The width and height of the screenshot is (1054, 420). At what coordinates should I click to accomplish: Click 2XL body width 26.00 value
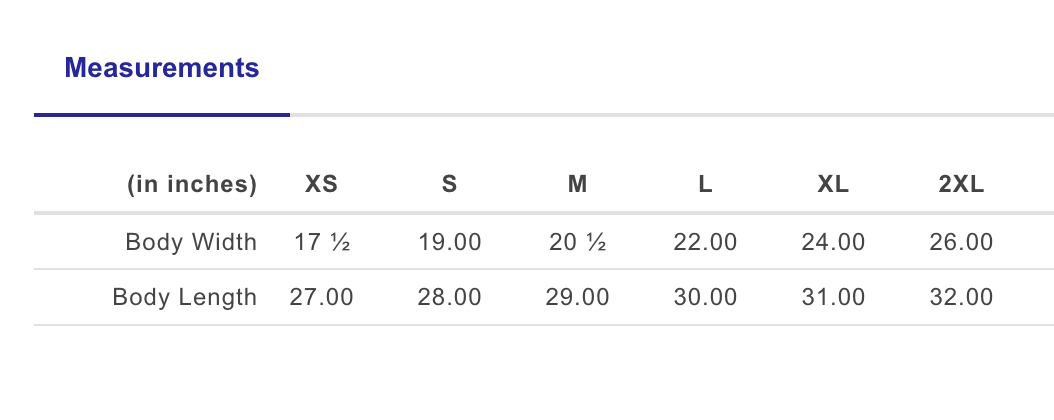tap(961, 242)
